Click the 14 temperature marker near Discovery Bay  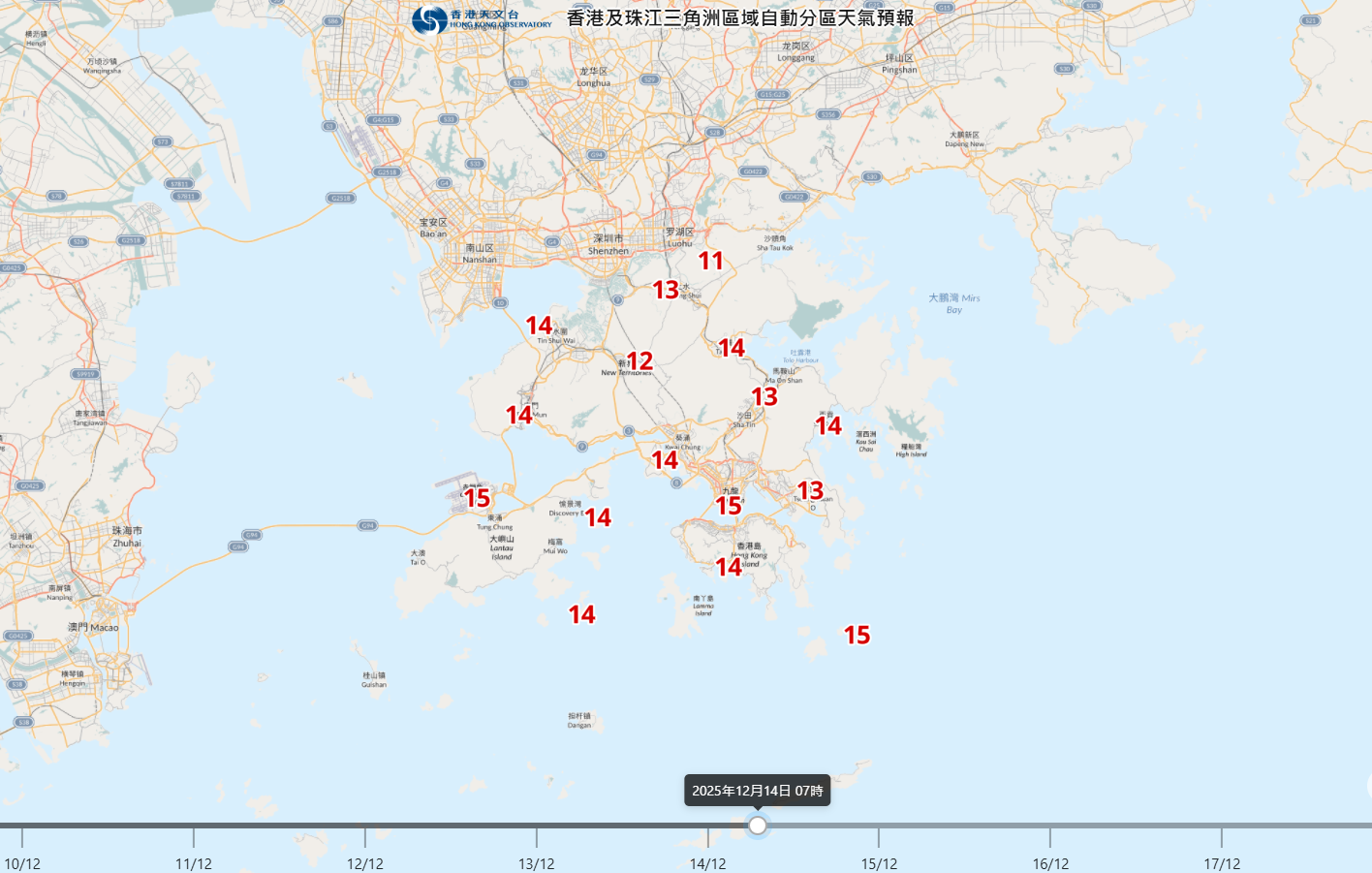pyautogui.click(x=598, y=517)
